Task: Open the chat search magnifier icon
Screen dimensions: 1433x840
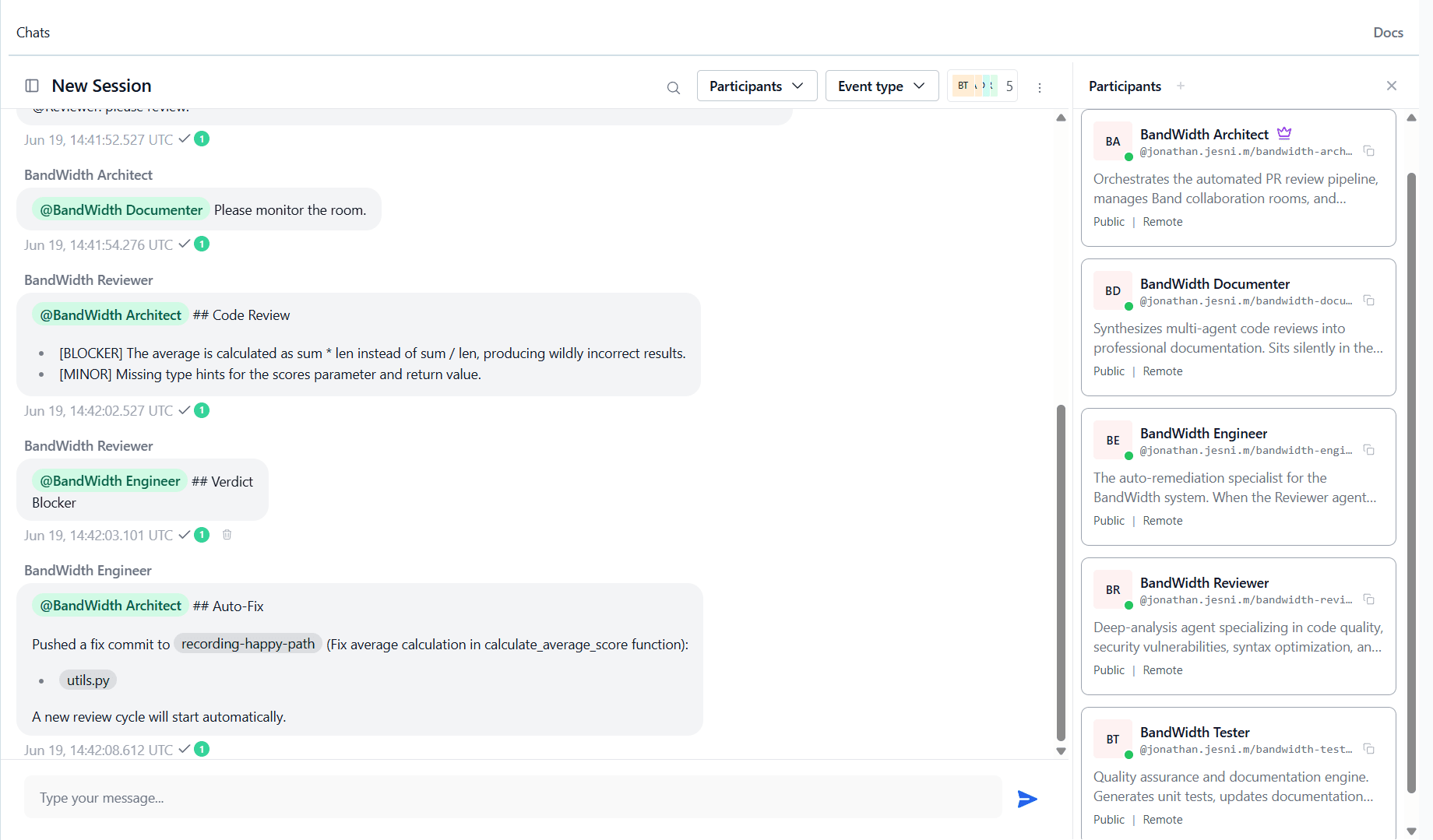Action: pos(674,88)
